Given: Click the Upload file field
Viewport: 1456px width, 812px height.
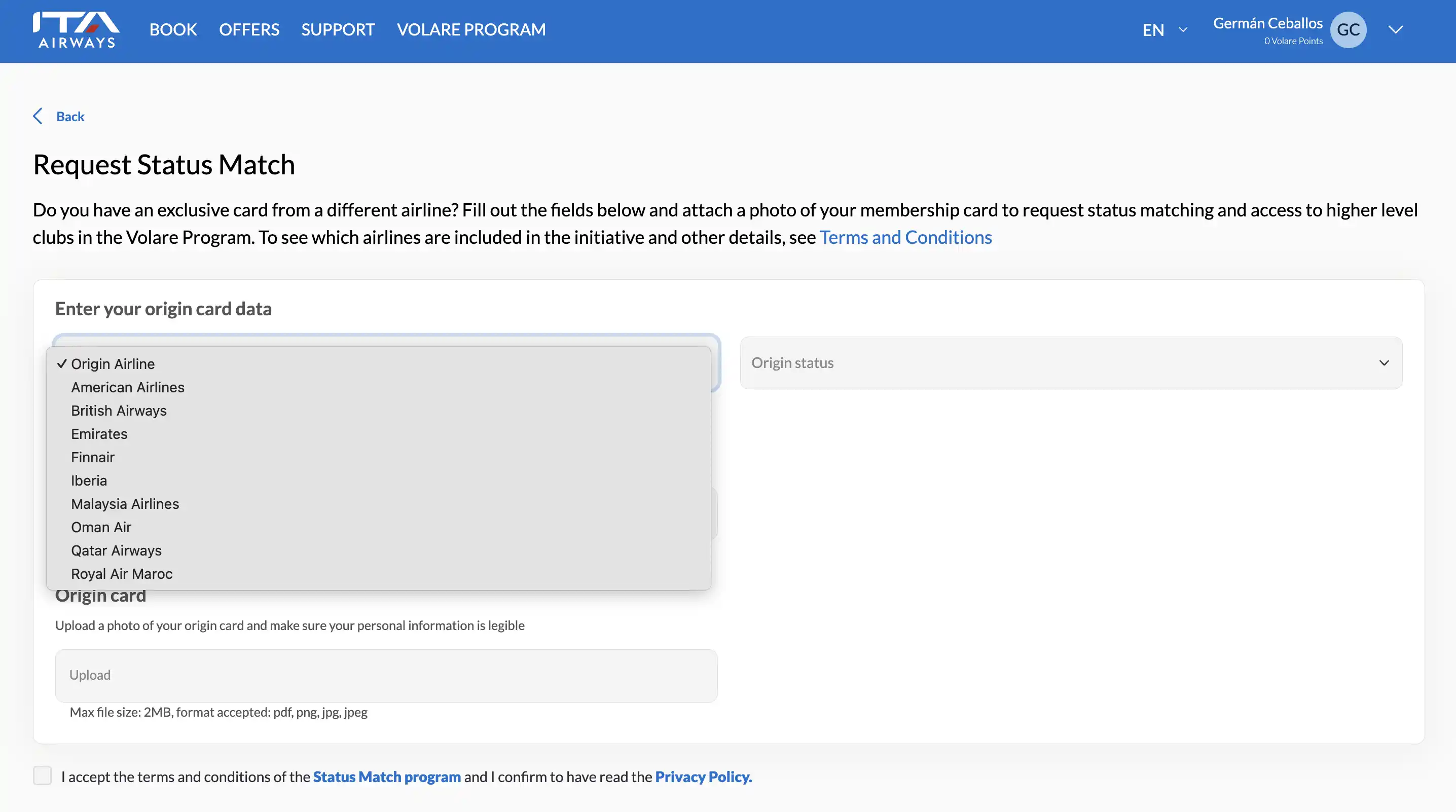Looking at the screenshot, I should tap(386, 675).
